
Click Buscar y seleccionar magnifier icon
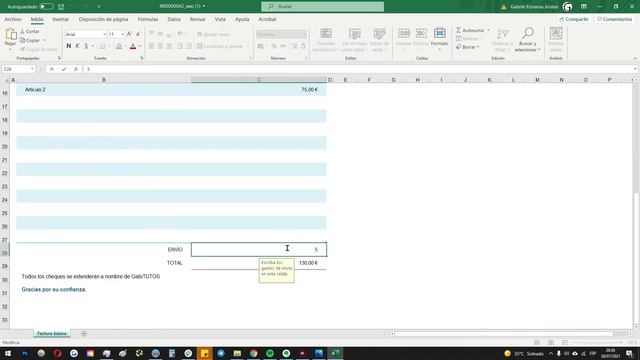pyautogui.click(x=528, y=33)
